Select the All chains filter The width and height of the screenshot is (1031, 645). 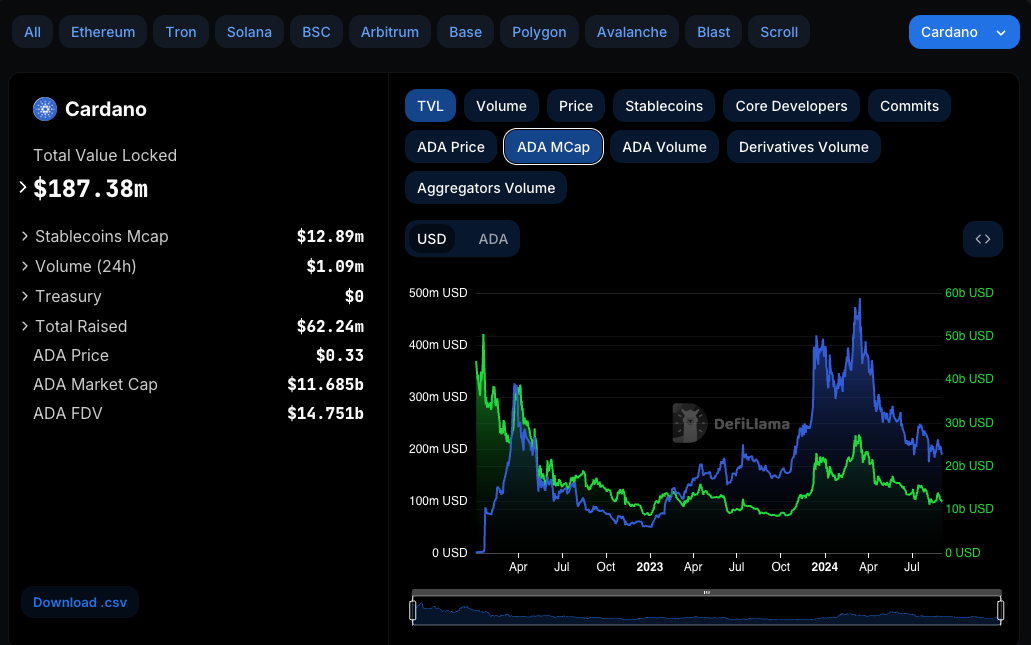32,32
